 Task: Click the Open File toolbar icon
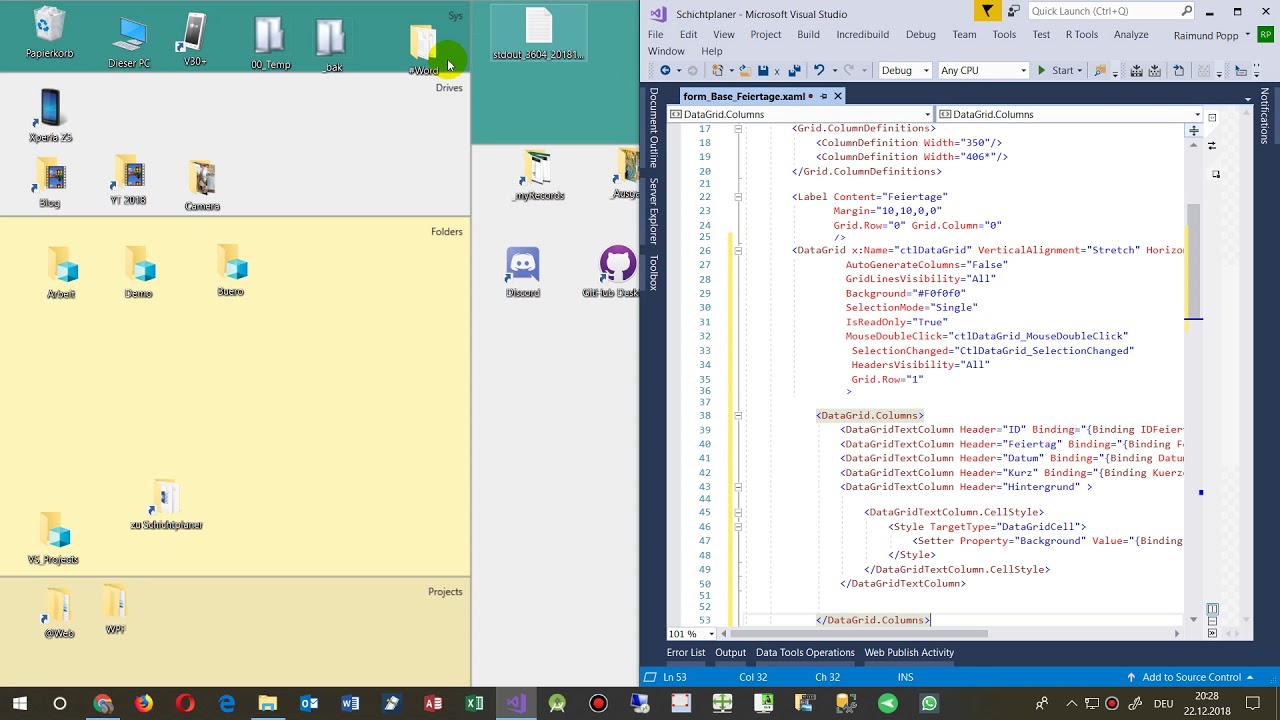[x=745, y=71]
